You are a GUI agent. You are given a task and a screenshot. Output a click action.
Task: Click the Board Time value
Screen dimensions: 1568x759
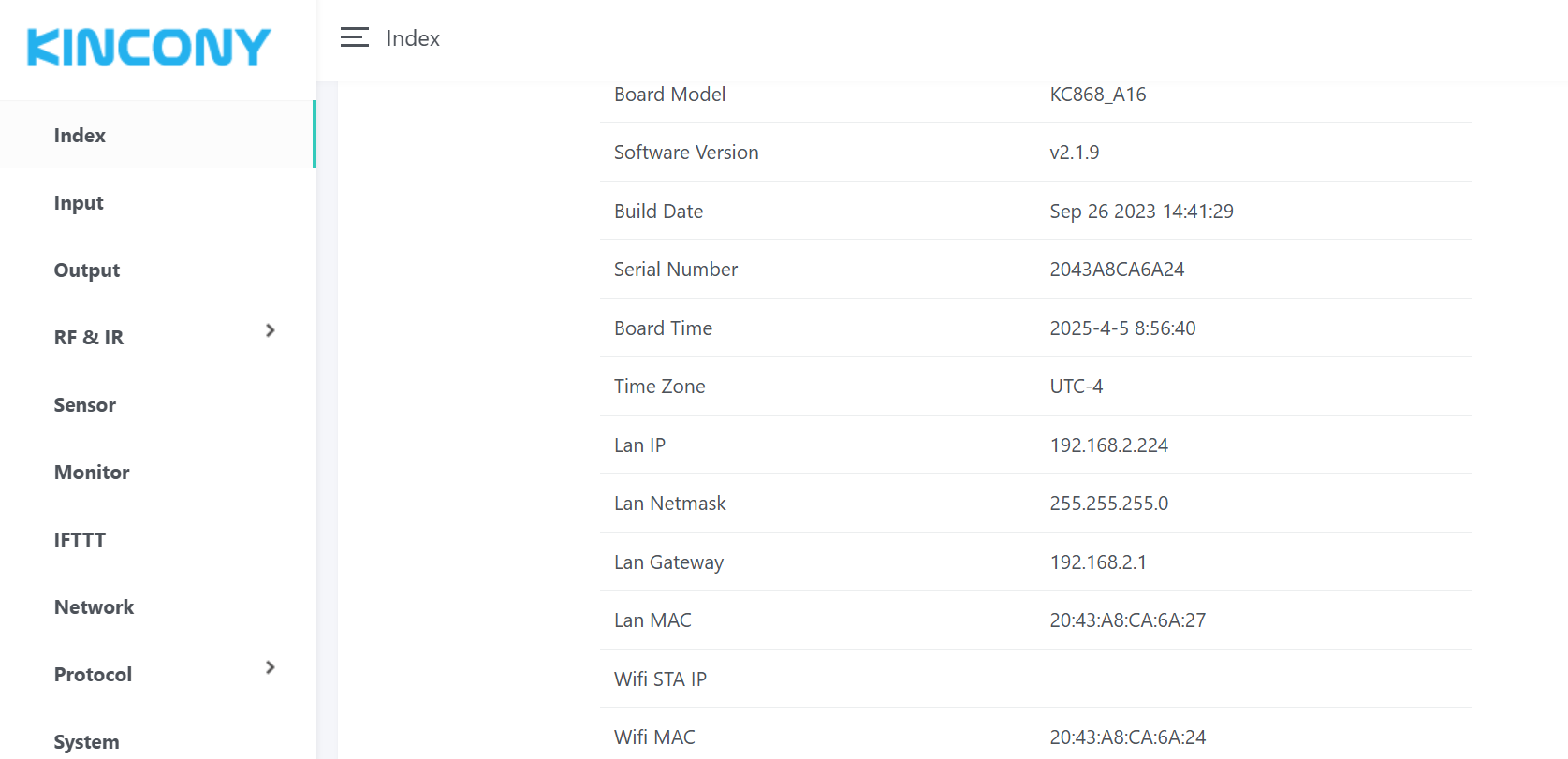(1122, 328)
